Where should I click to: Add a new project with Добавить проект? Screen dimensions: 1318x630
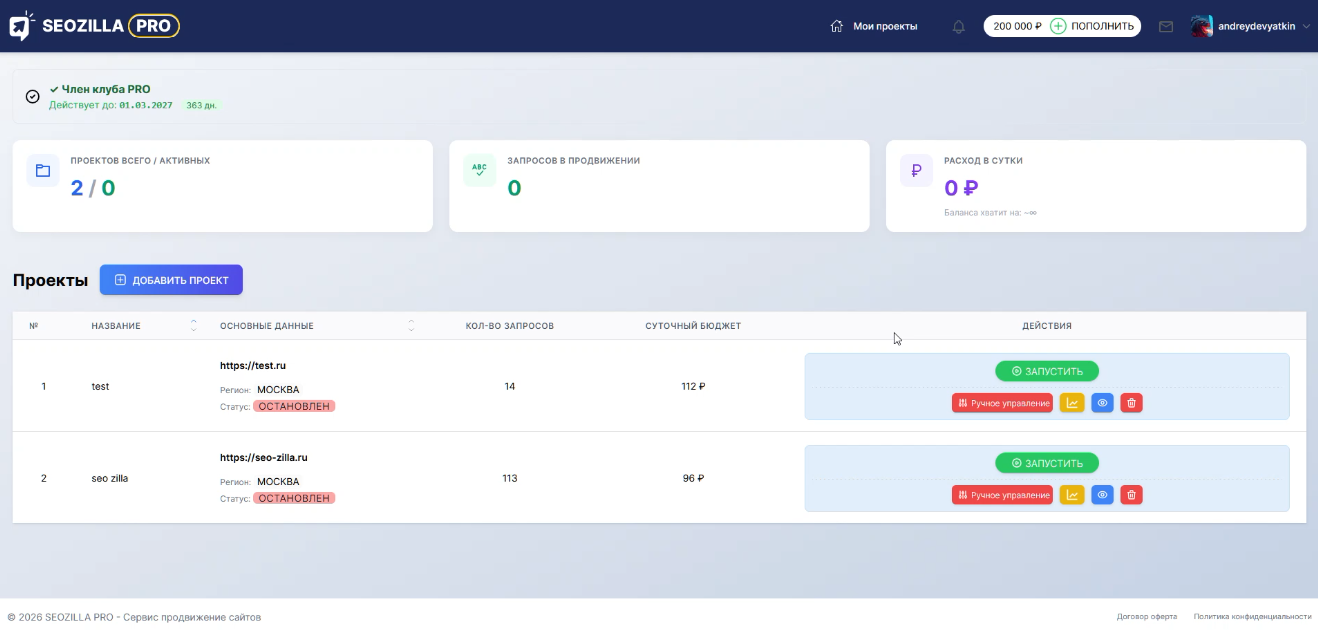(171, 280)
